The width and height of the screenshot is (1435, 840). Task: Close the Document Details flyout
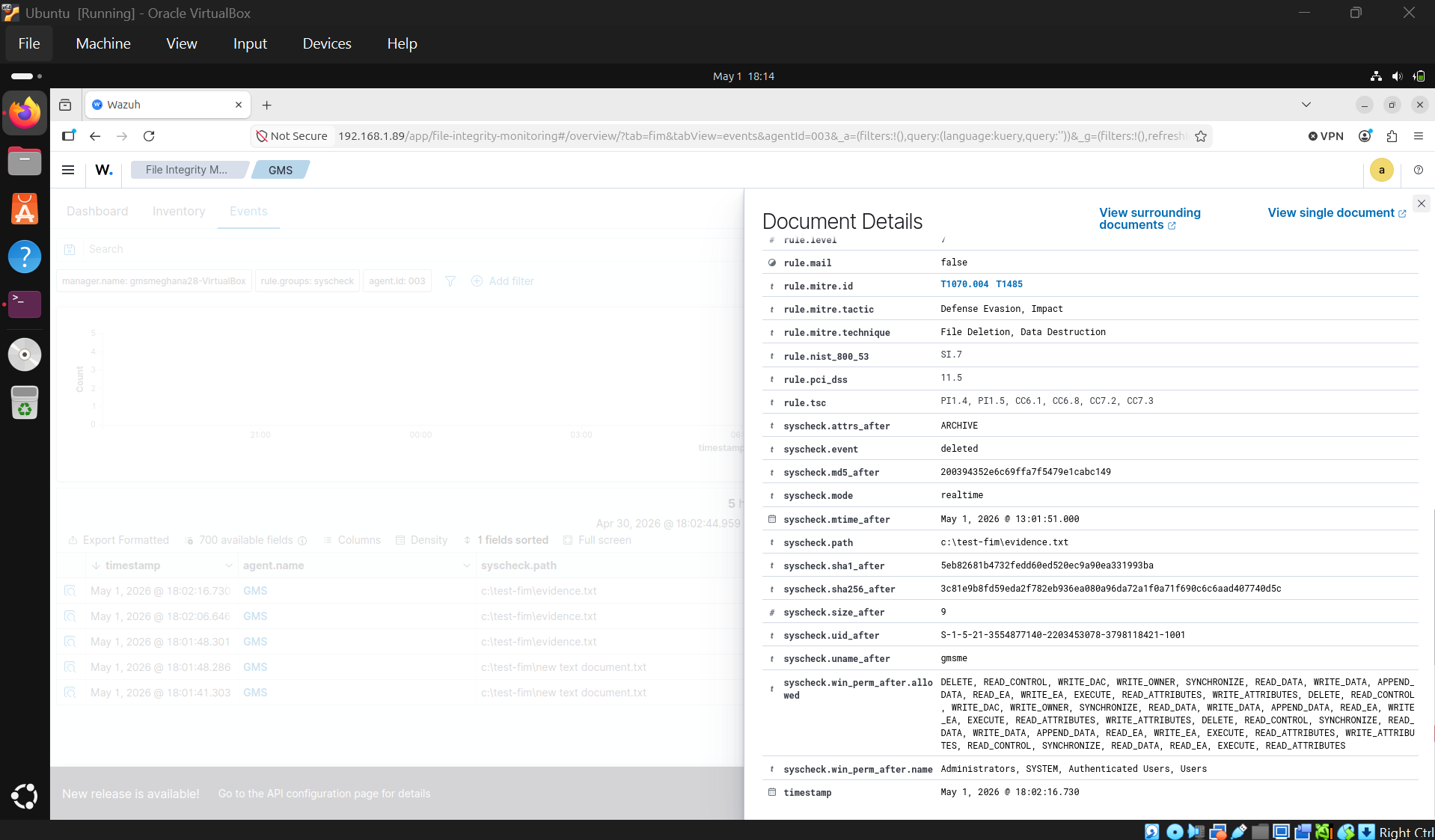click(1421, 203)
